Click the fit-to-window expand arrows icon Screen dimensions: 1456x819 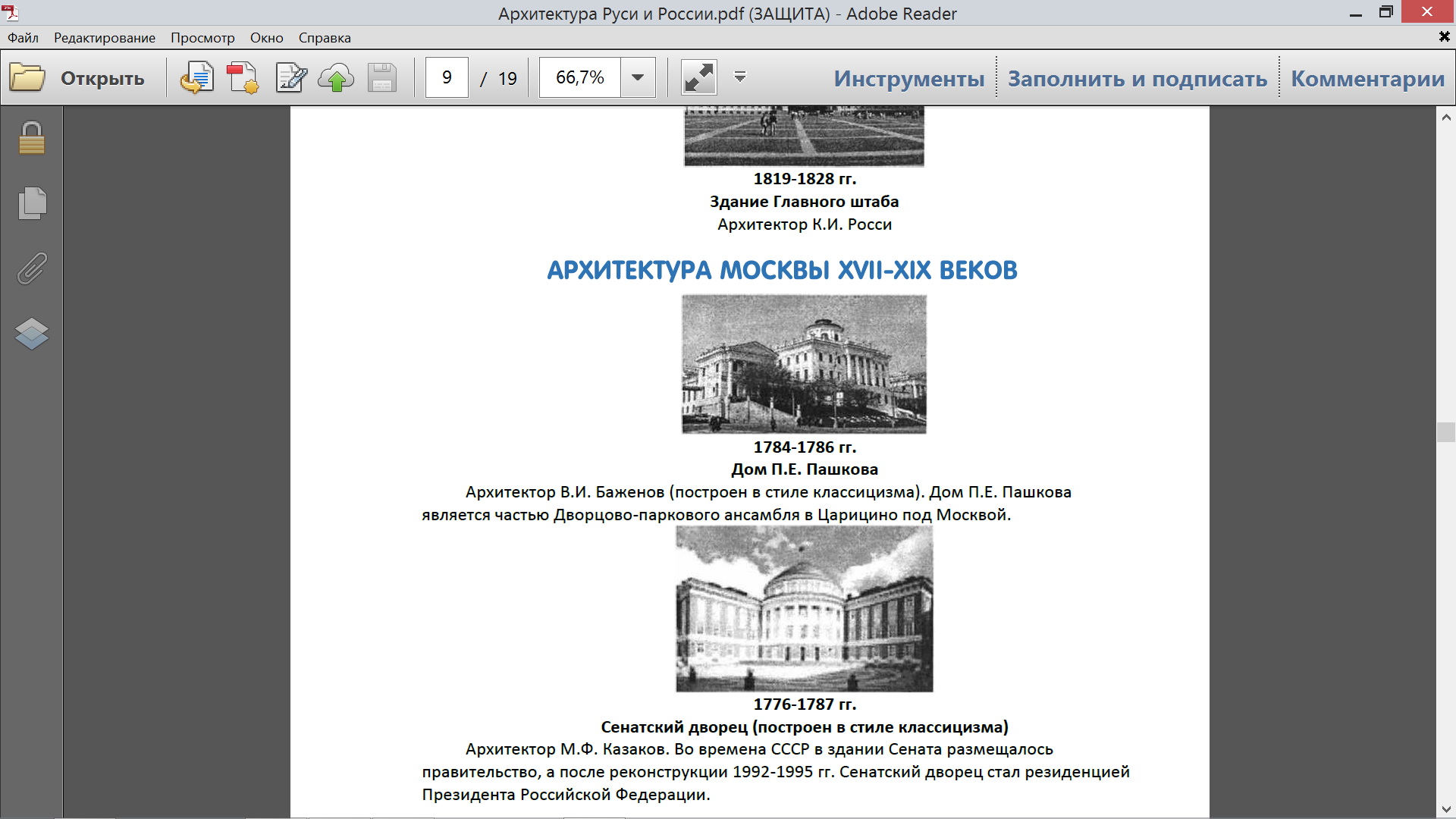click(x=698, y=77)
